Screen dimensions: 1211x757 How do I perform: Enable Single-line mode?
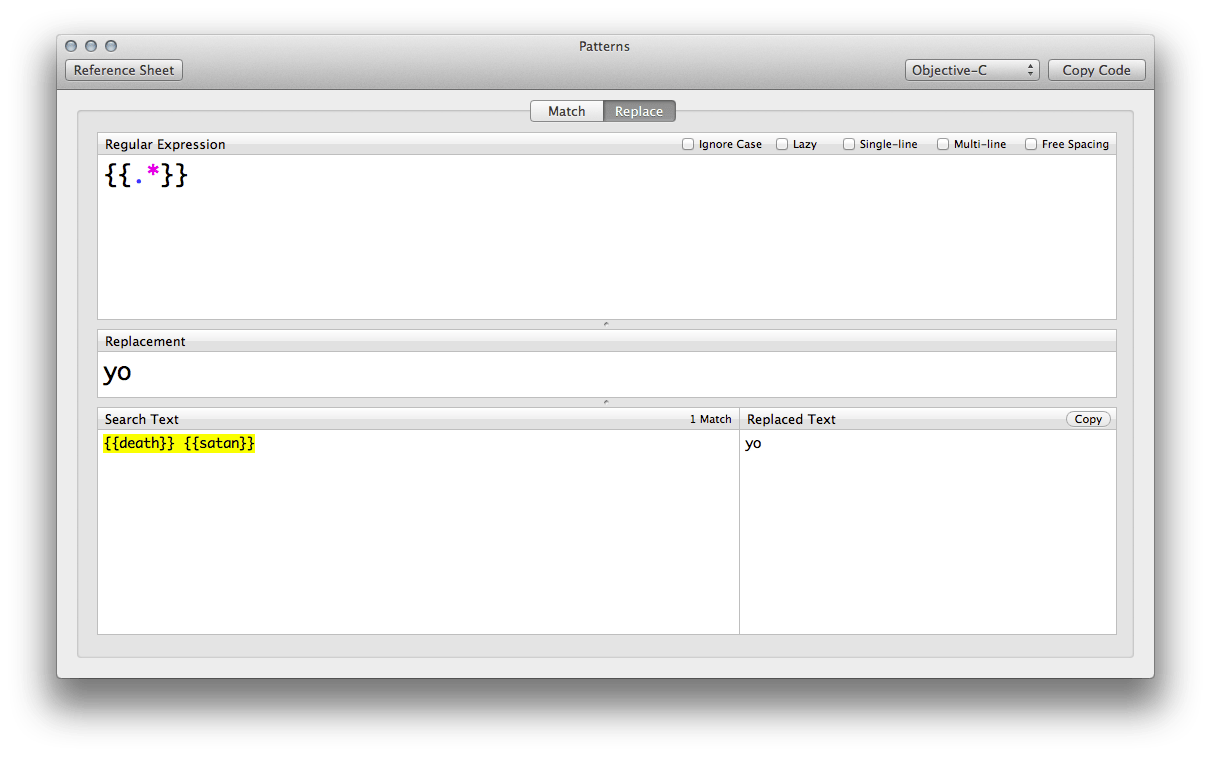[849, 144]
